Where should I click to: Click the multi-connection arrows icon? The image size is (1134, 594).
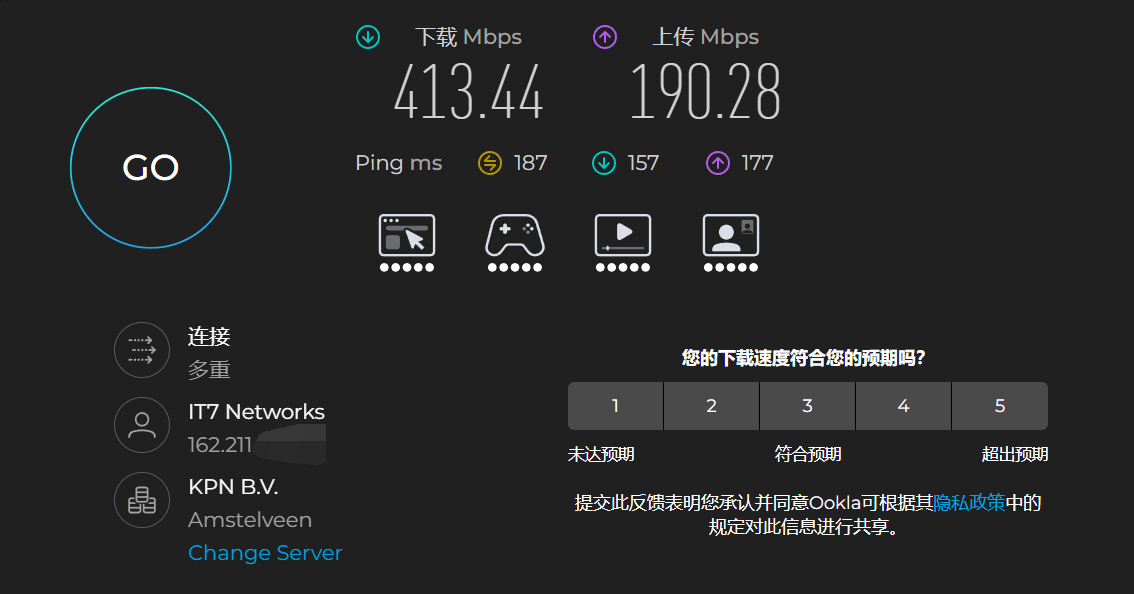(142, 350)
